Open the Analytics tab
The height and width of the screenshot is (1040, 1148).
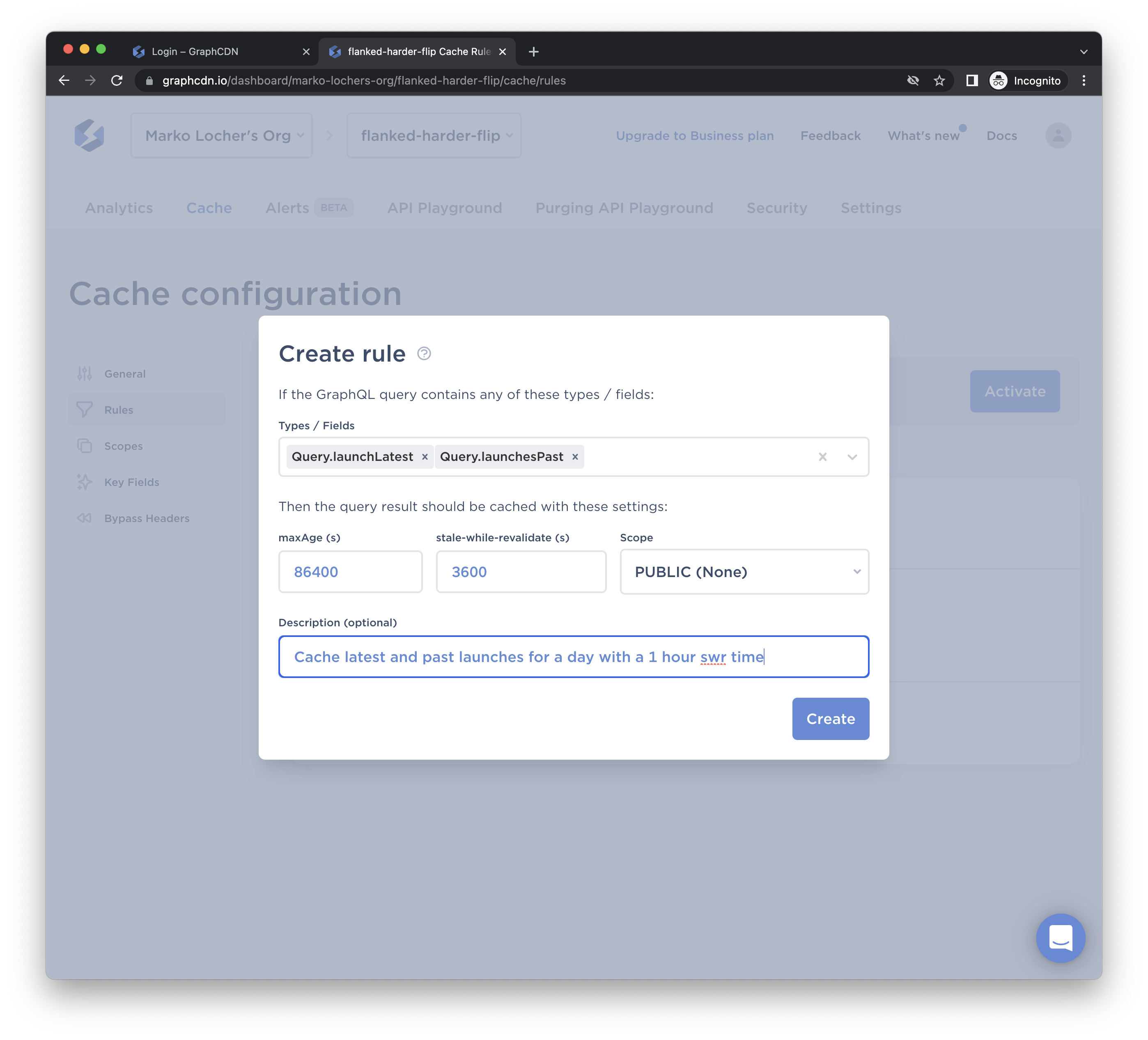pos(119,208)
